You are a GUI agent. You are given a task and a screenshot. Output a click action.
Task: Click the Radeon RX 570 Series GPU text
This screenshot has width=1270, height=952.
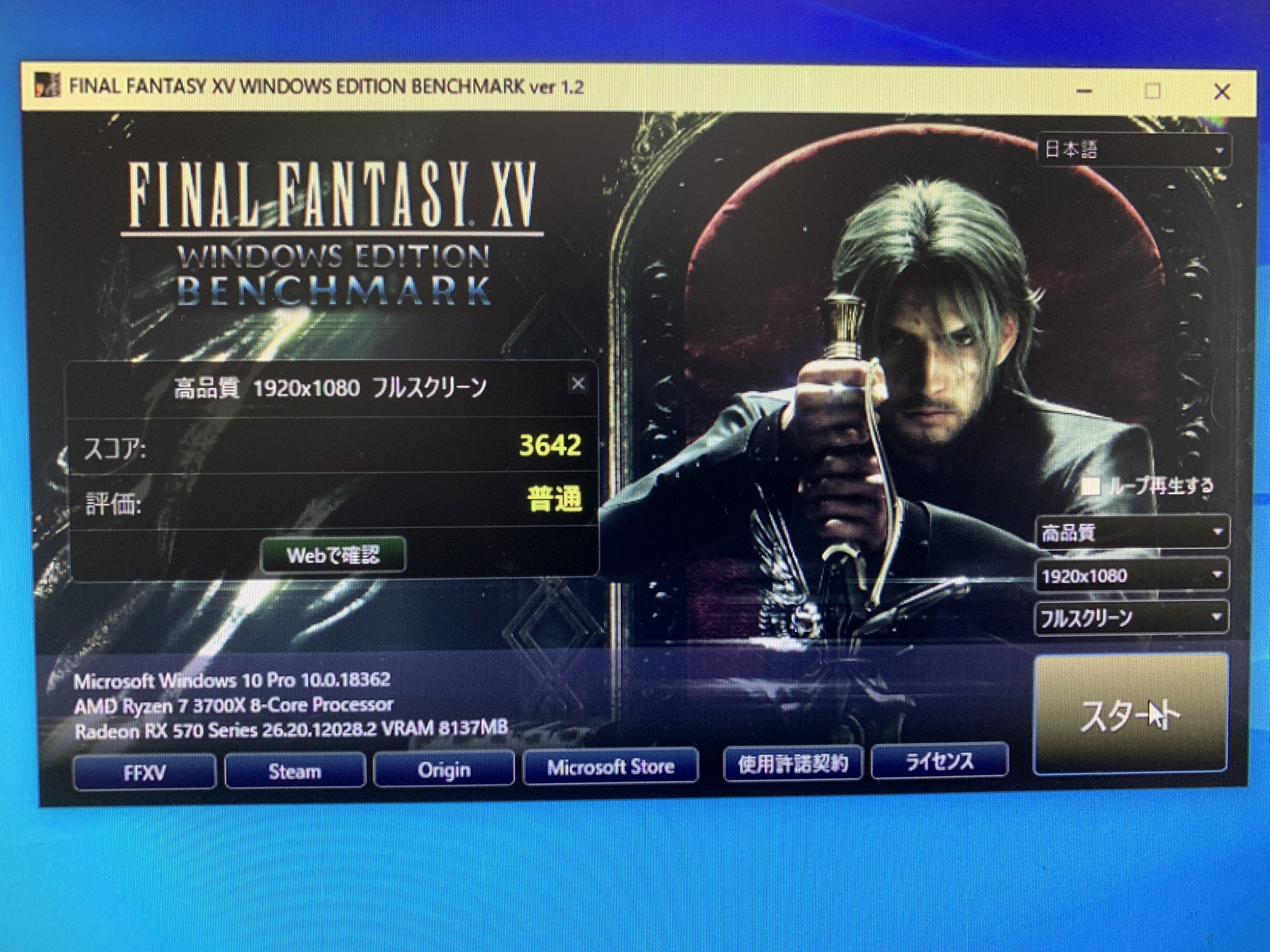pos(291,729)
